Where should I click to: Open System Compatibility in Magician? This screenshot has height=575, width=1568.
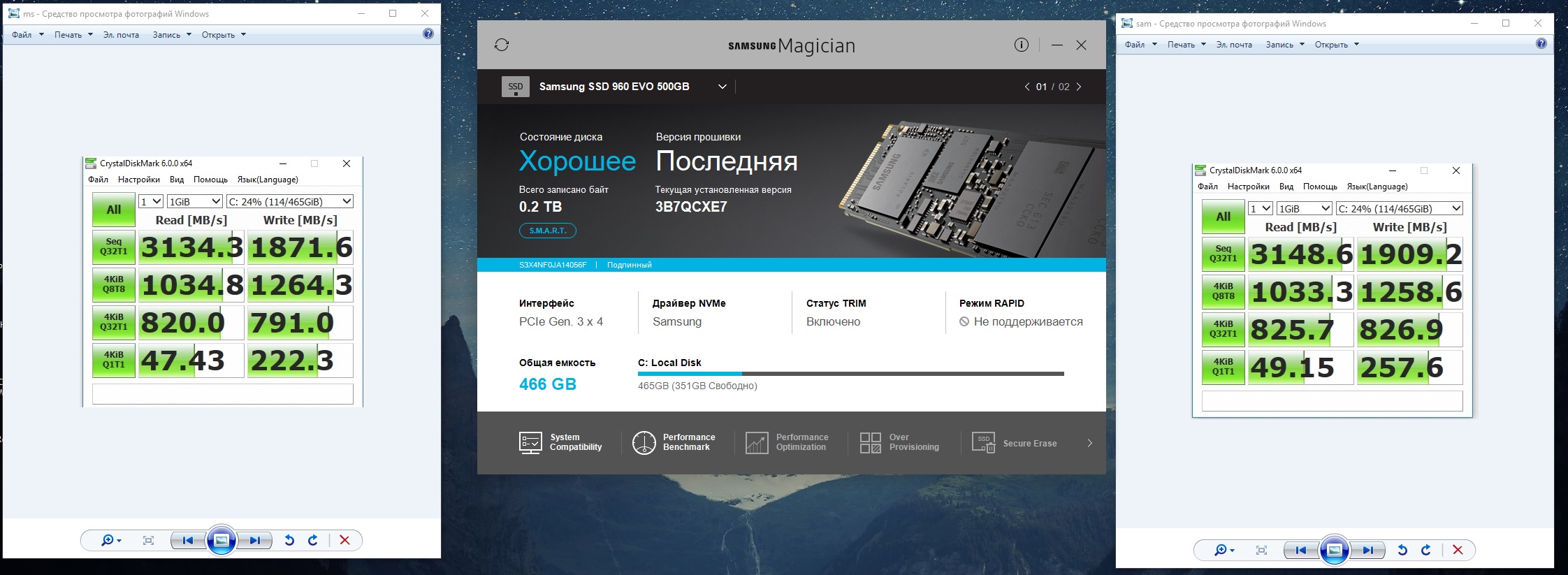[560, 442]
